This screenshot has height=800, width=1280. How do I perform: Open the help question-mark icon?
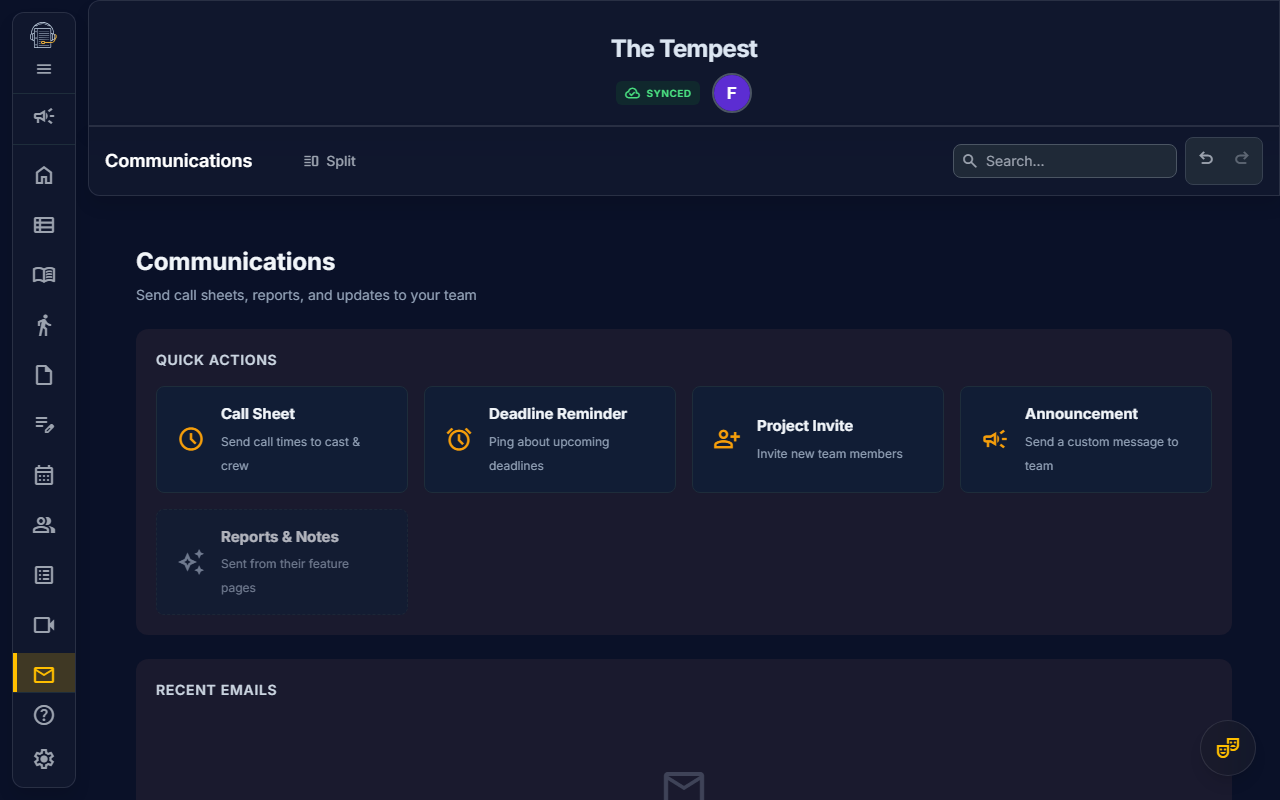(43, 714)
